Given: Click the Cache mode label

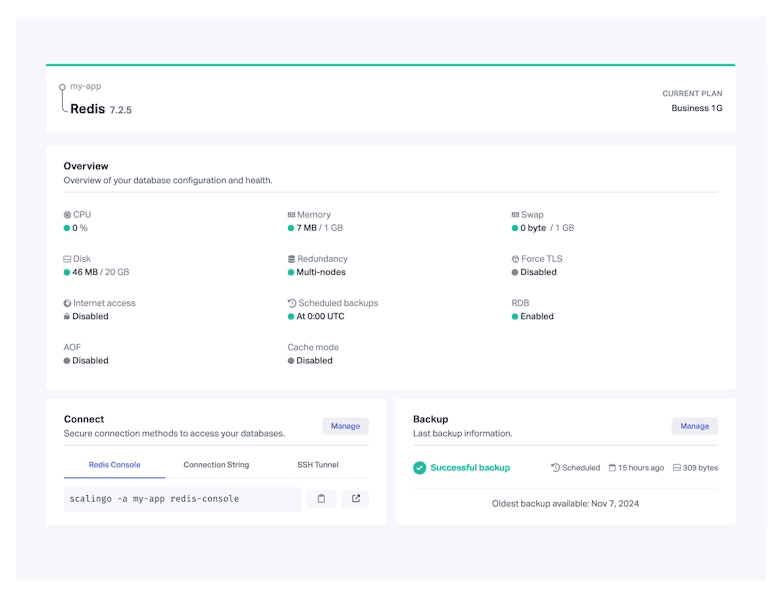Looking at the screenshot, I should 313,348.
